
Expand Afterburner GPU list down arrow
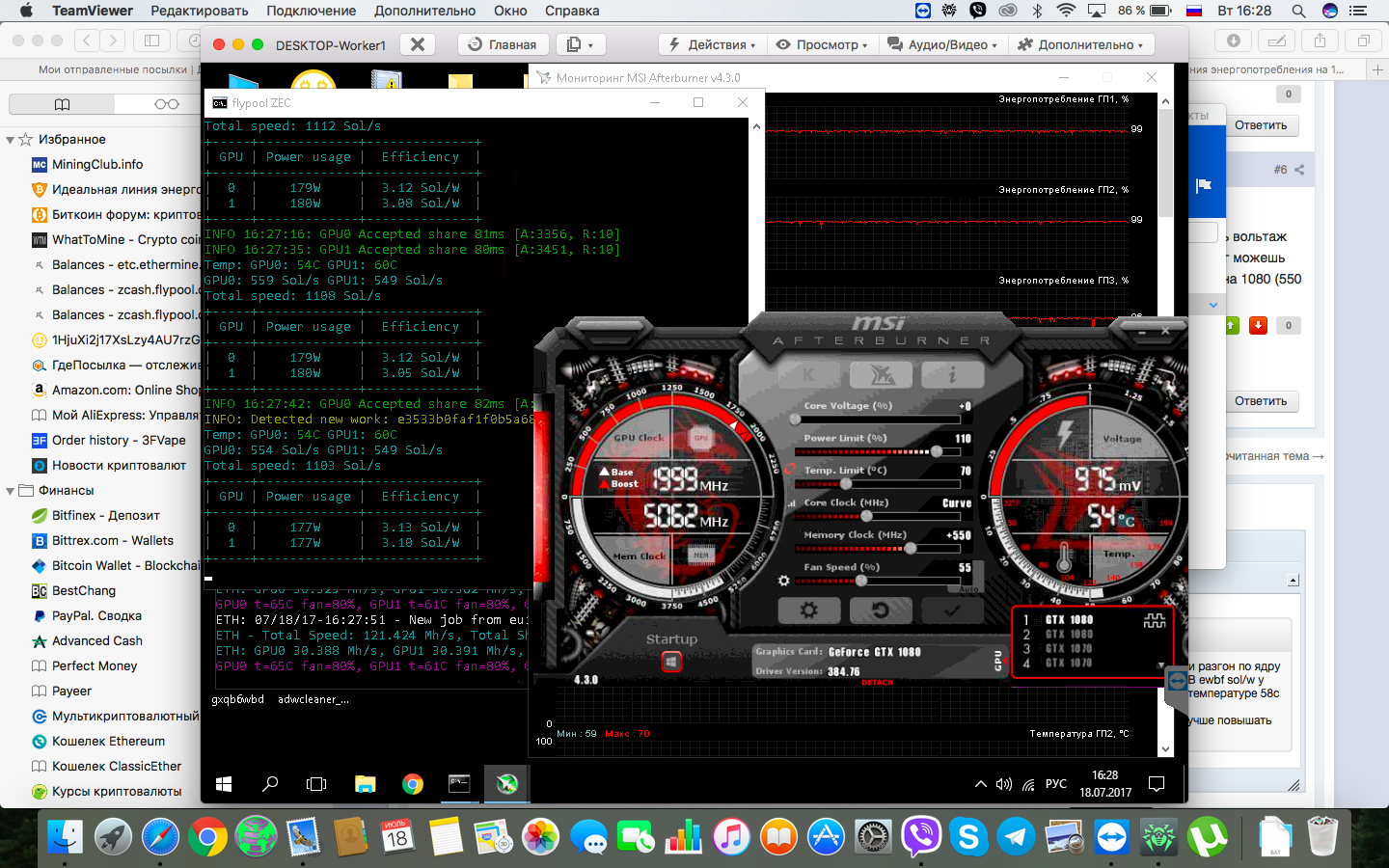point(1161,665)
